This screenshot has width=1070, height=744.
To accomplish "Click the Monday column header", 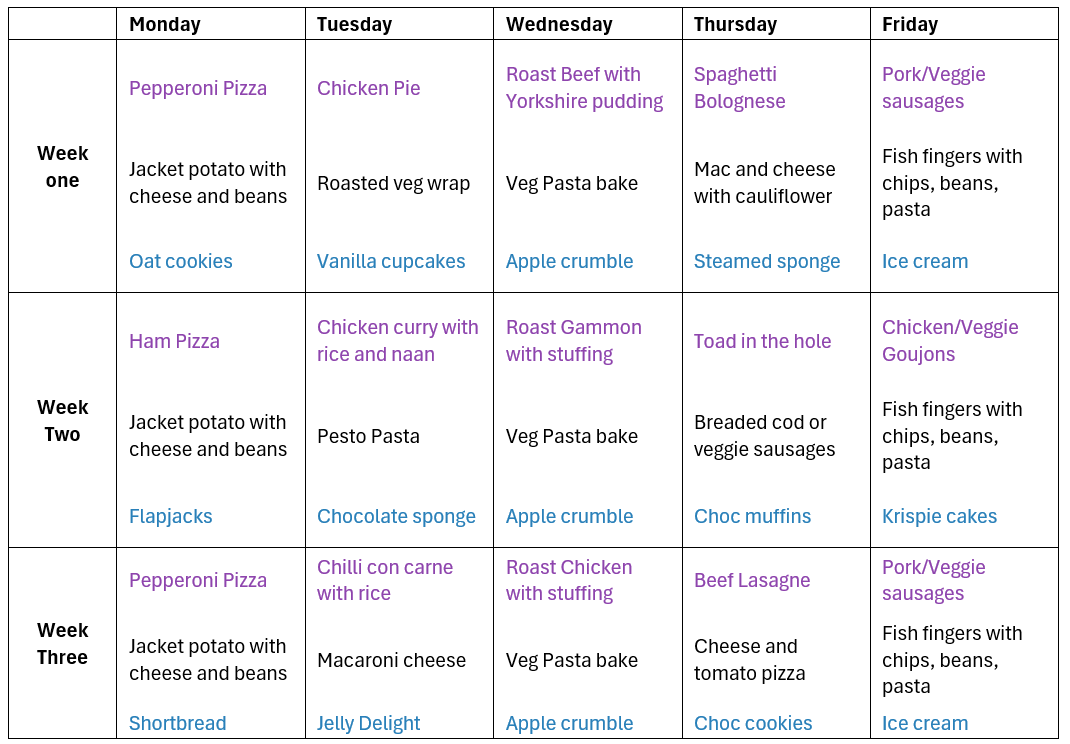I will point(164,25).
